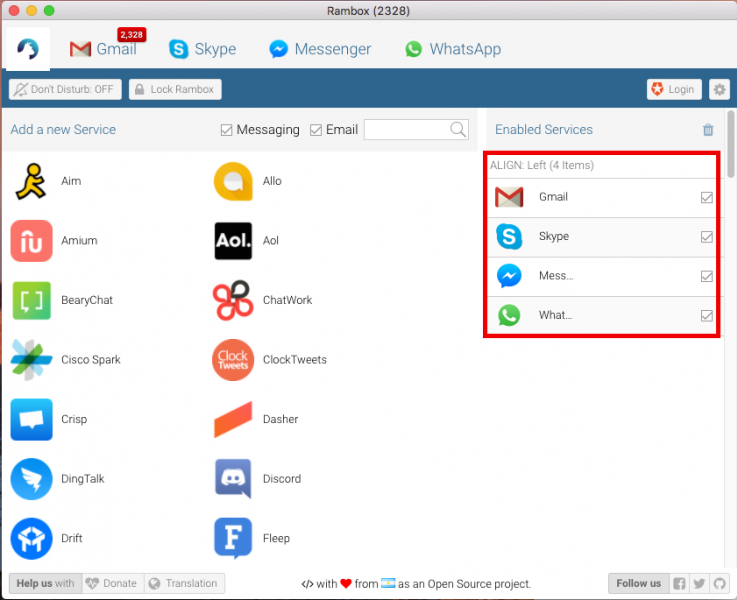The image size is (737, 600).
Task: Minimize the Rambox window
Action: click(31, 10)
